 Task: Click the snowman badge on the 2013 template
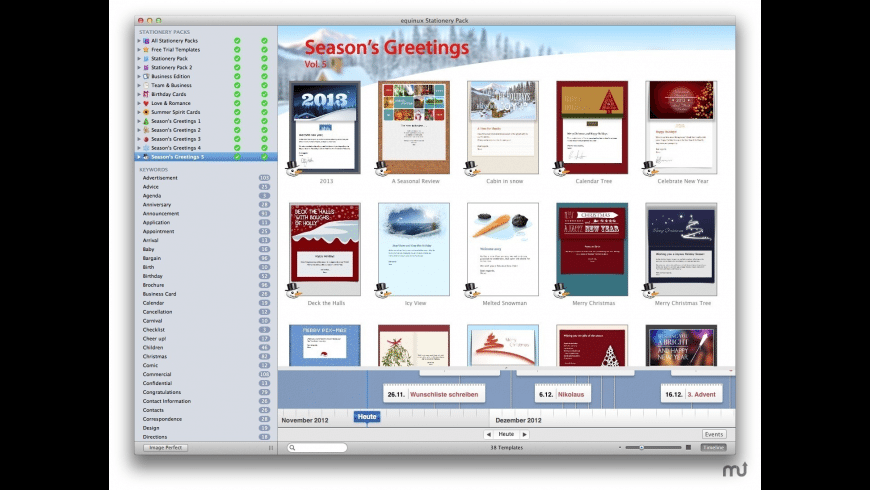point(294,168)
